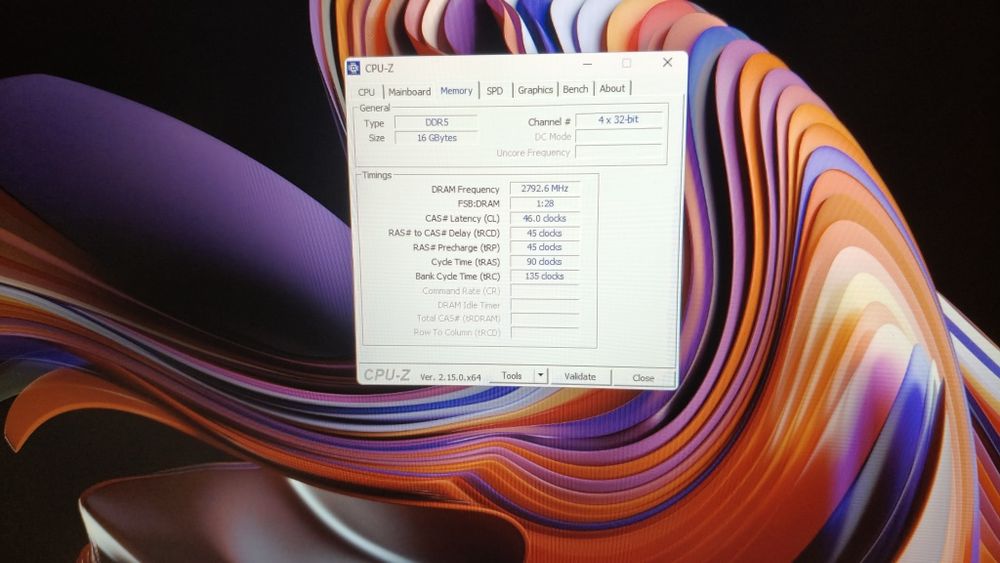The image size is (1000, 563).
Task: Close CPU-Z with the X button
Action: coord(667,62)
